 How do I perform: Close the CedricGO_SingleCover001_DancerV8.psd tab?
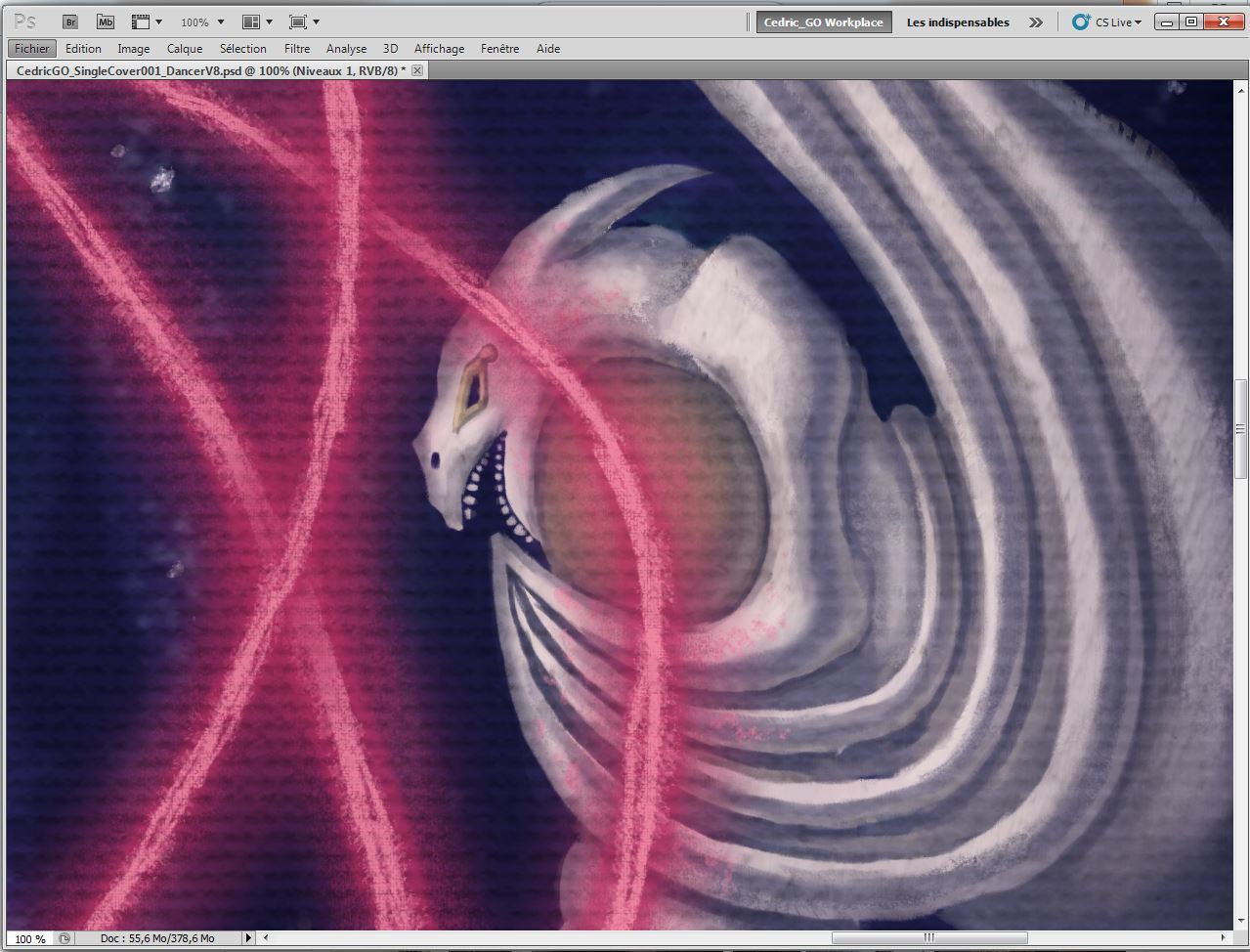(x=417, y=70)
